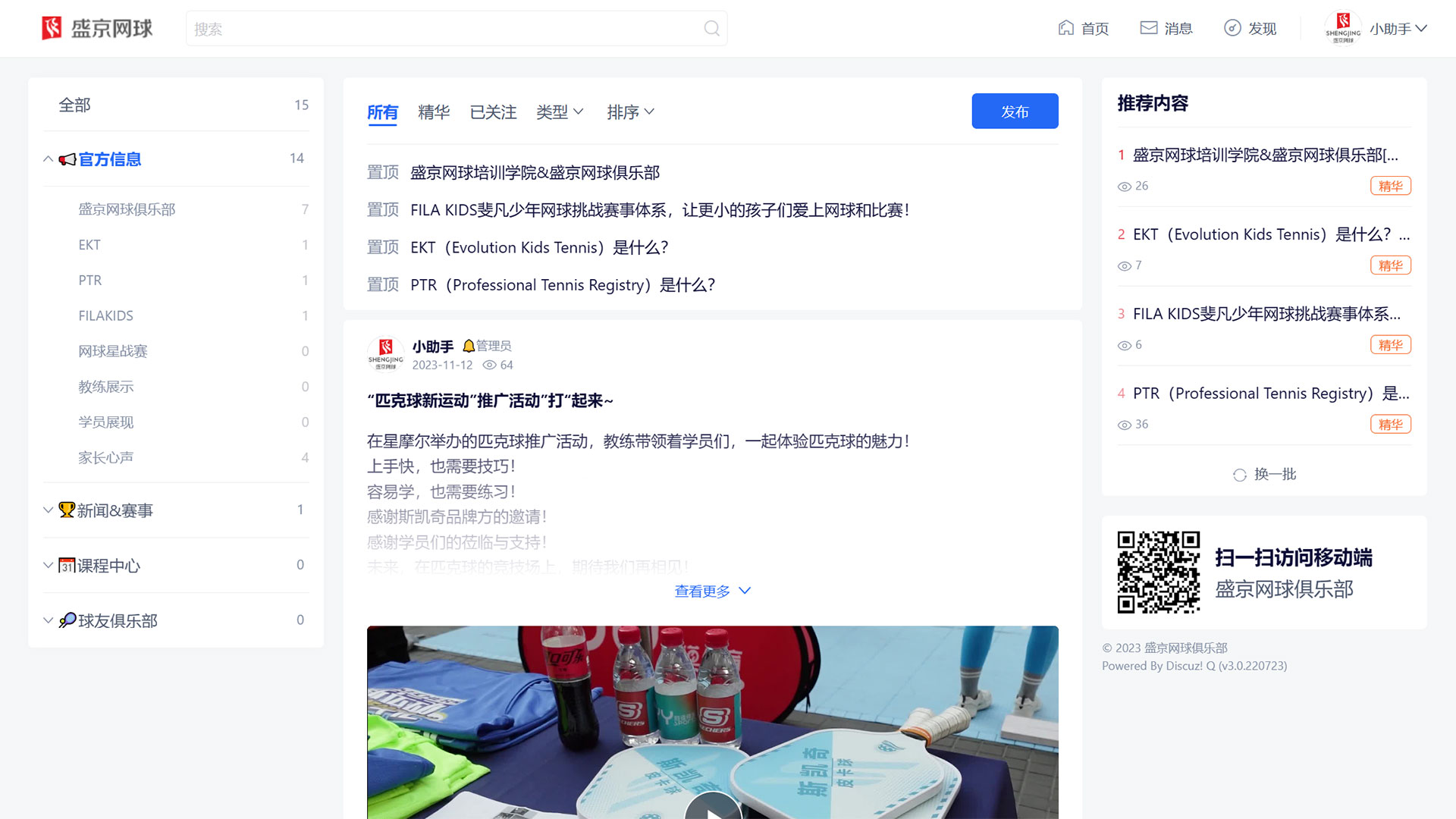Open pinned PTR Professional Tennis Registry post

coord(563,284)
